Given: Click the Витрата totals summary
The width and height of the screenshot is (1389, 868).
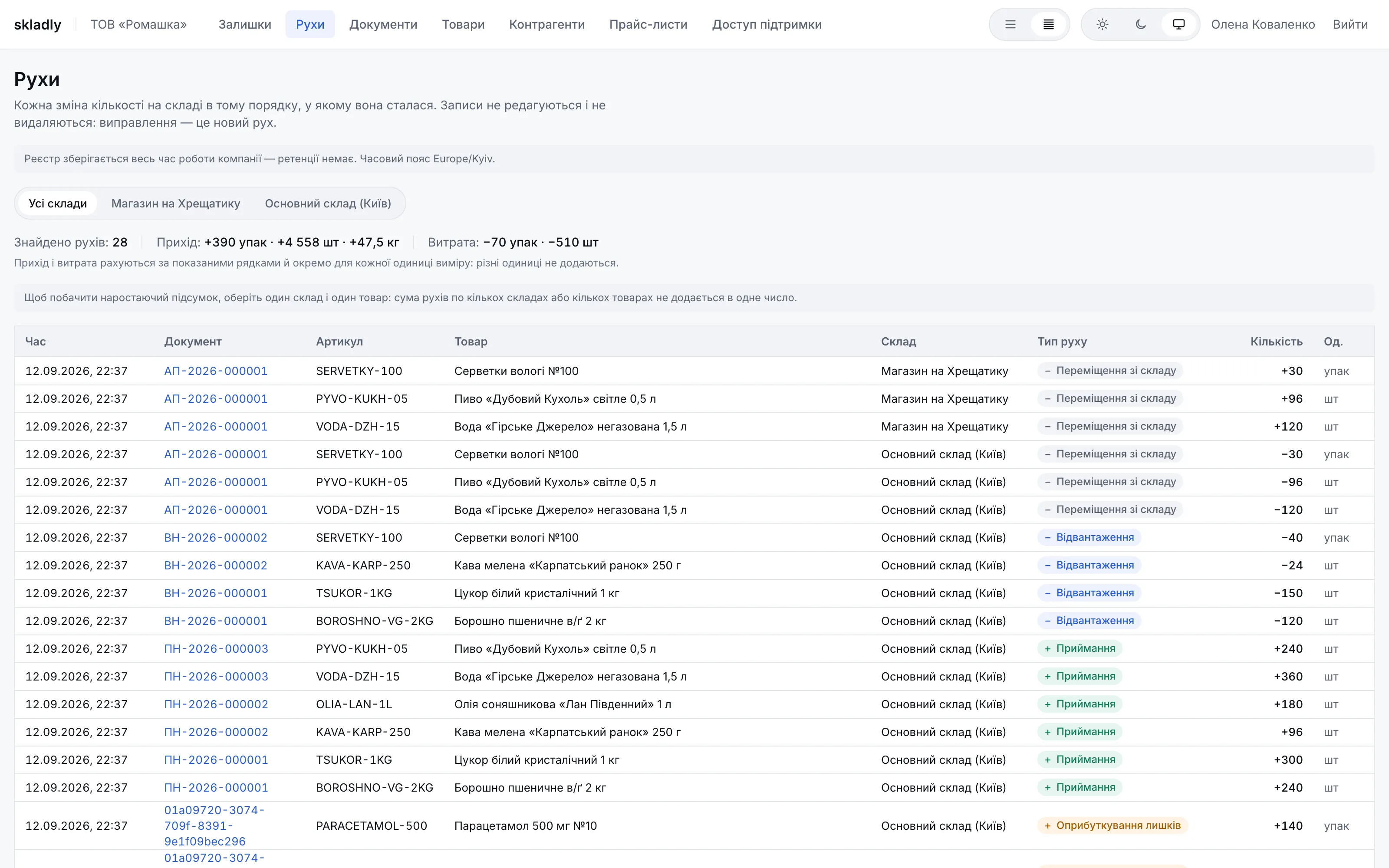Looking at the screenshot, I should pos(513,242).
